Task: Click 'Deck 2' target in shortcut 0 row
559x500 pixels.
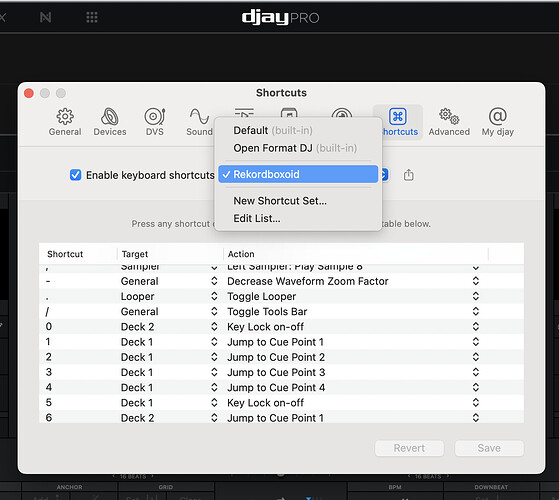Action: [138, 327]
